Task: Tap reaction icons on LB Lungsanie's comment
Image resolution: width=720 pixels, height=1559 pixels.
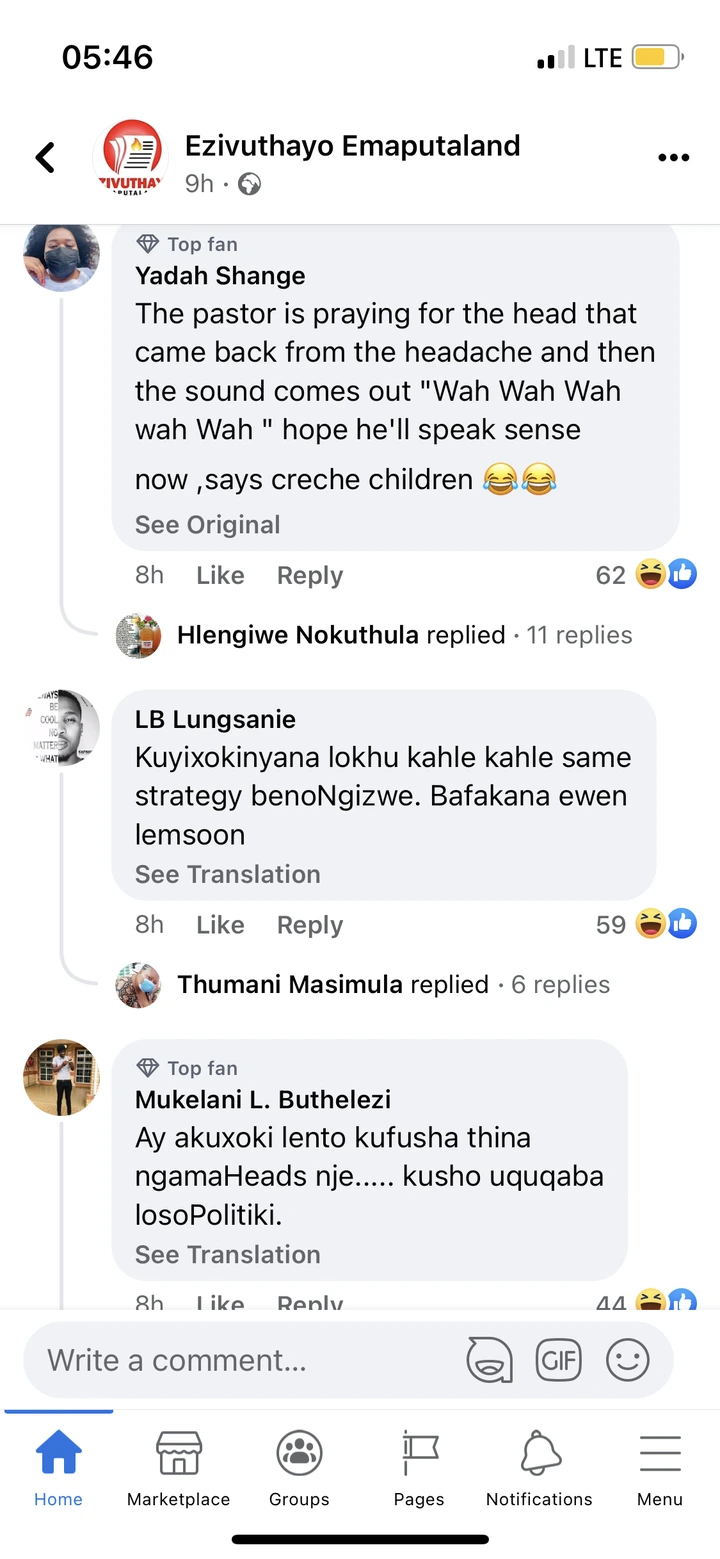Action: pyautogui.click(x=666, y=924)
